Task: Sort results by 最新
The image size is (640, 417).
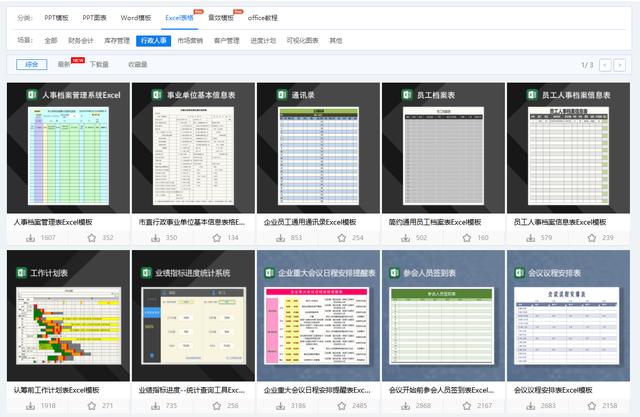Action: (x=64, y=64)
